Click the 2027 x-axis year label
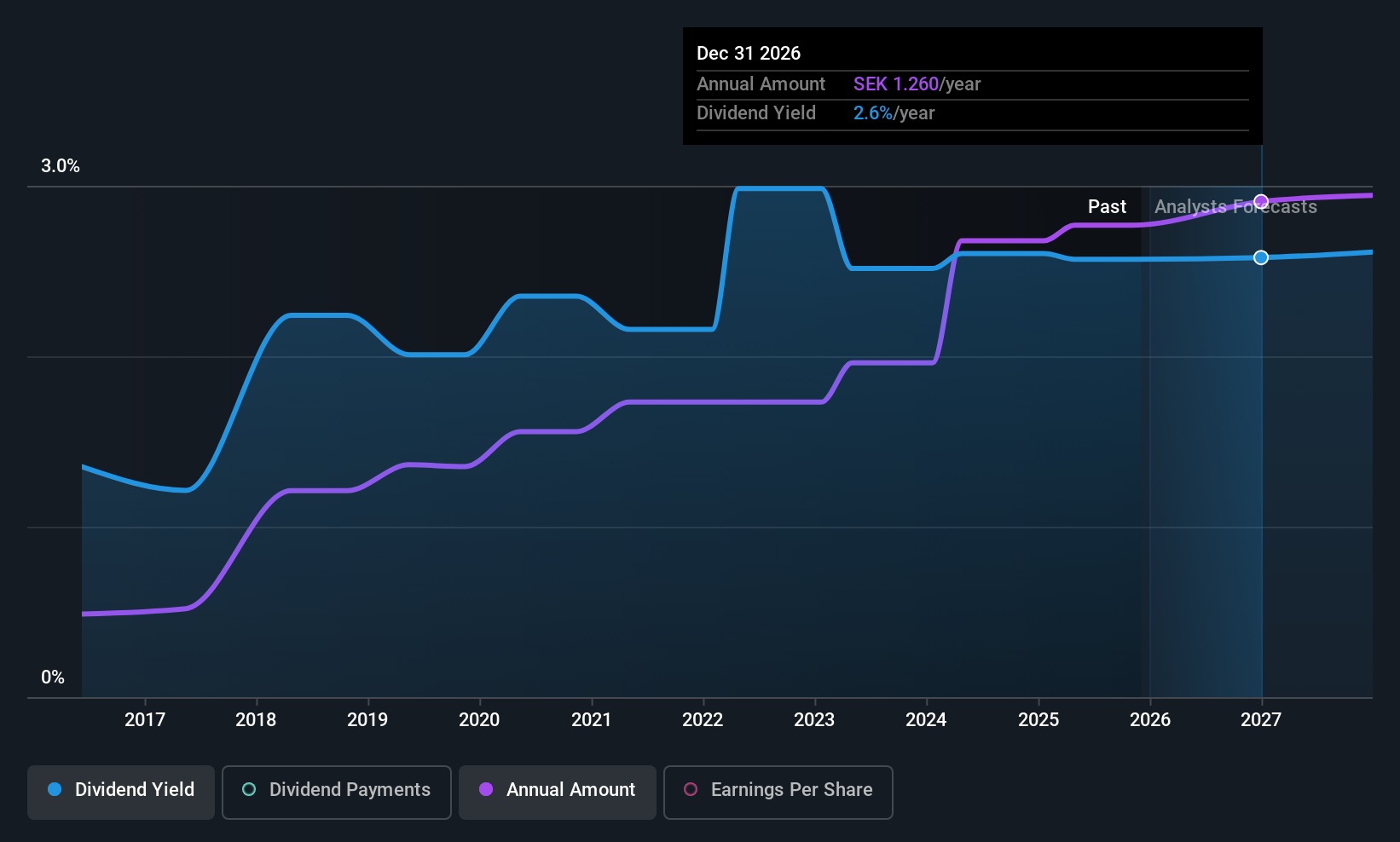Image resolution: width=1400 pixels, height=842 pixels. click(x=1261, y=720)
